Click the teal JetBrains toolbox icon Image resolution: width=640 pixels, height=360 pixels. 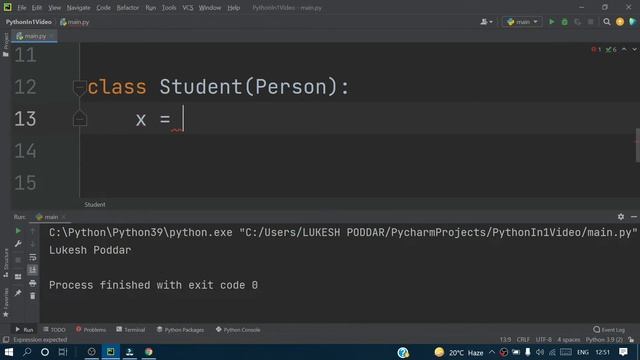[x=633, y=22]
